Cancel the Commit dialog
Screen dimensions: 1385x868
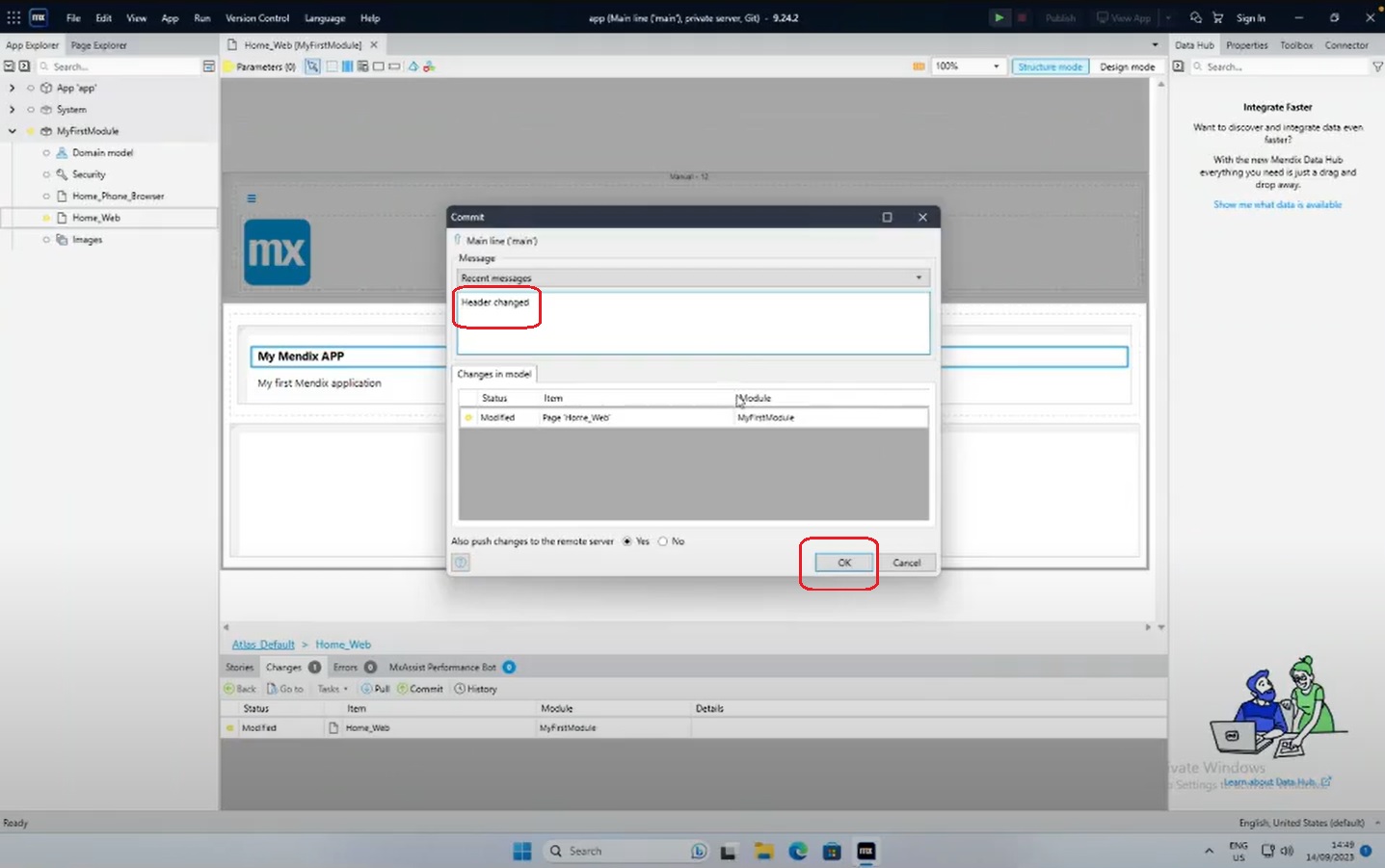(906, 563)
